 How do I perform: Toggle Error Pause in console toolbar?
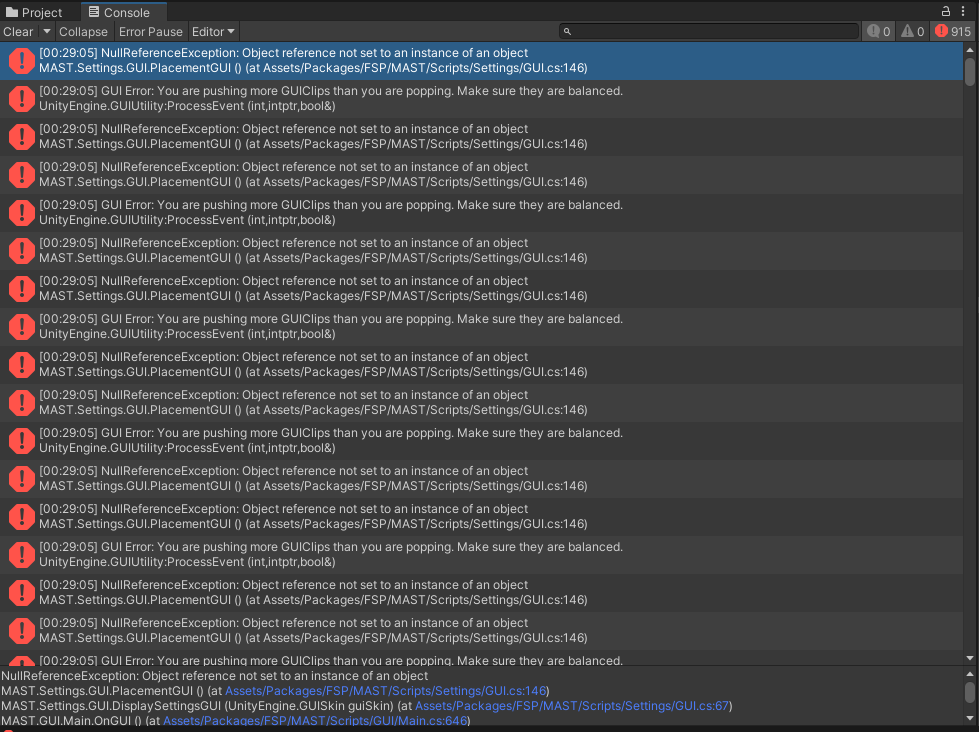coord(150,32)
